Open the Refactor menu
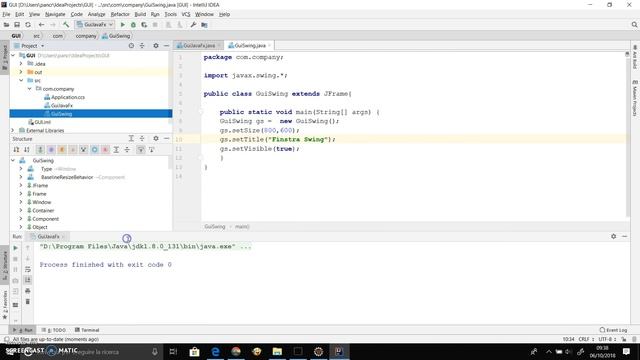Viewport: 640px width, 360px height. (x=120, y=14)
